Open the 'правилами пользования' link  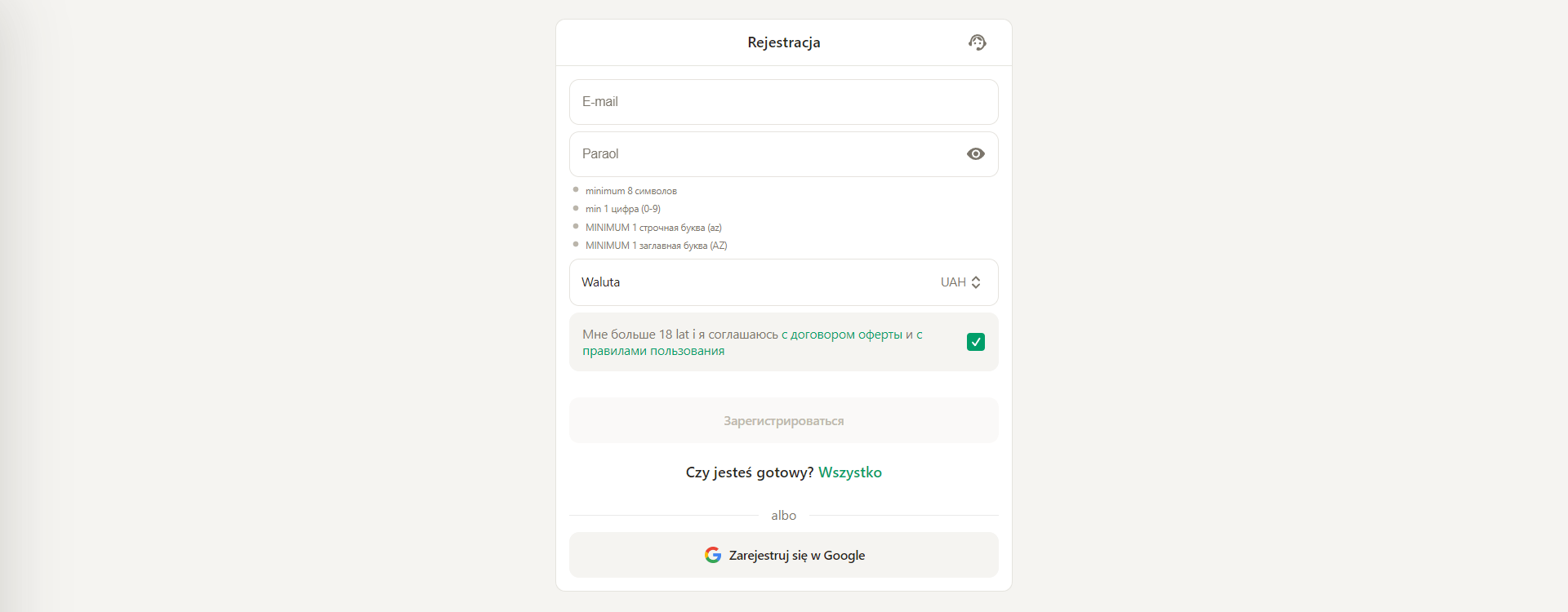click(x=653, y=351)
